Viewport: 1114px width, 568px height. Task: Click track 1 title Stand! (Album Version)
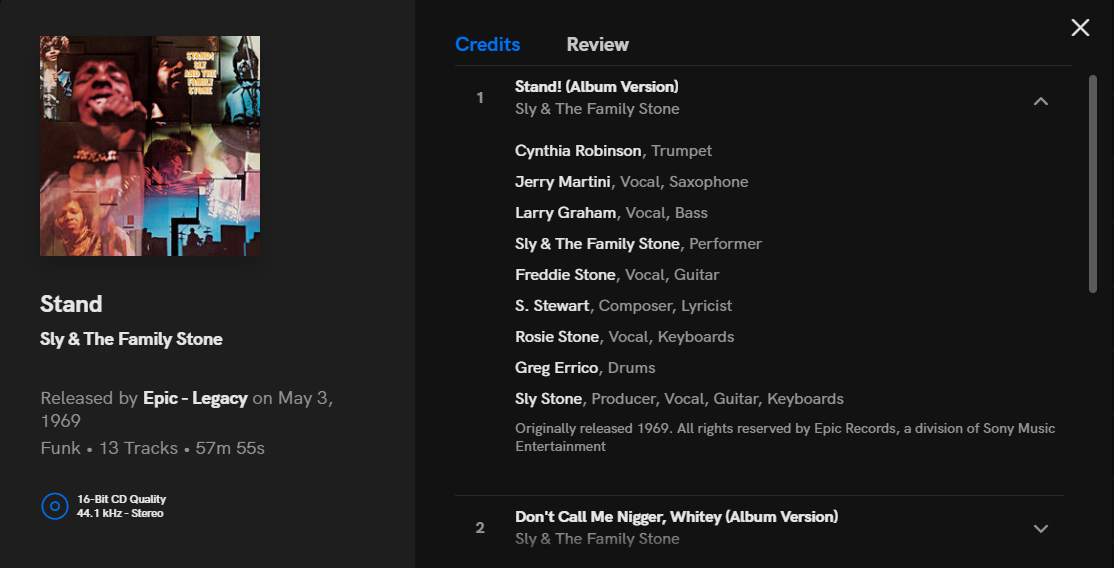pyautogui.click(x=597, y=87)
